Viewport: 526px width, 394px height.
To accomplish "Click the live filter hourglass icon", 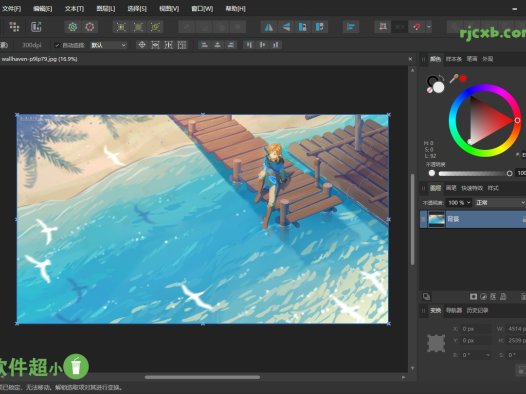I will pyautogui.click(x=493, y=296).
